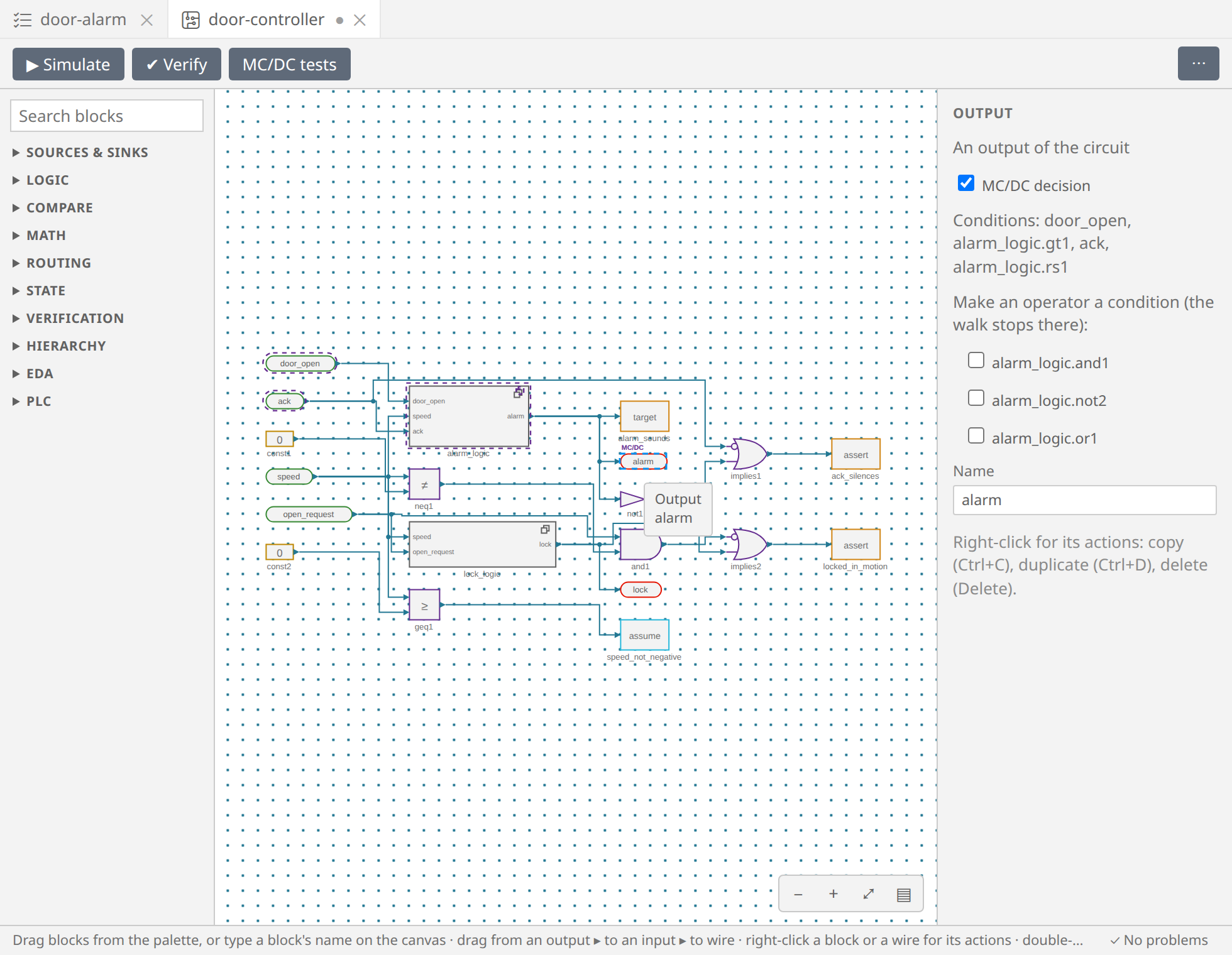Click the Search blocks field

(107, 116)
